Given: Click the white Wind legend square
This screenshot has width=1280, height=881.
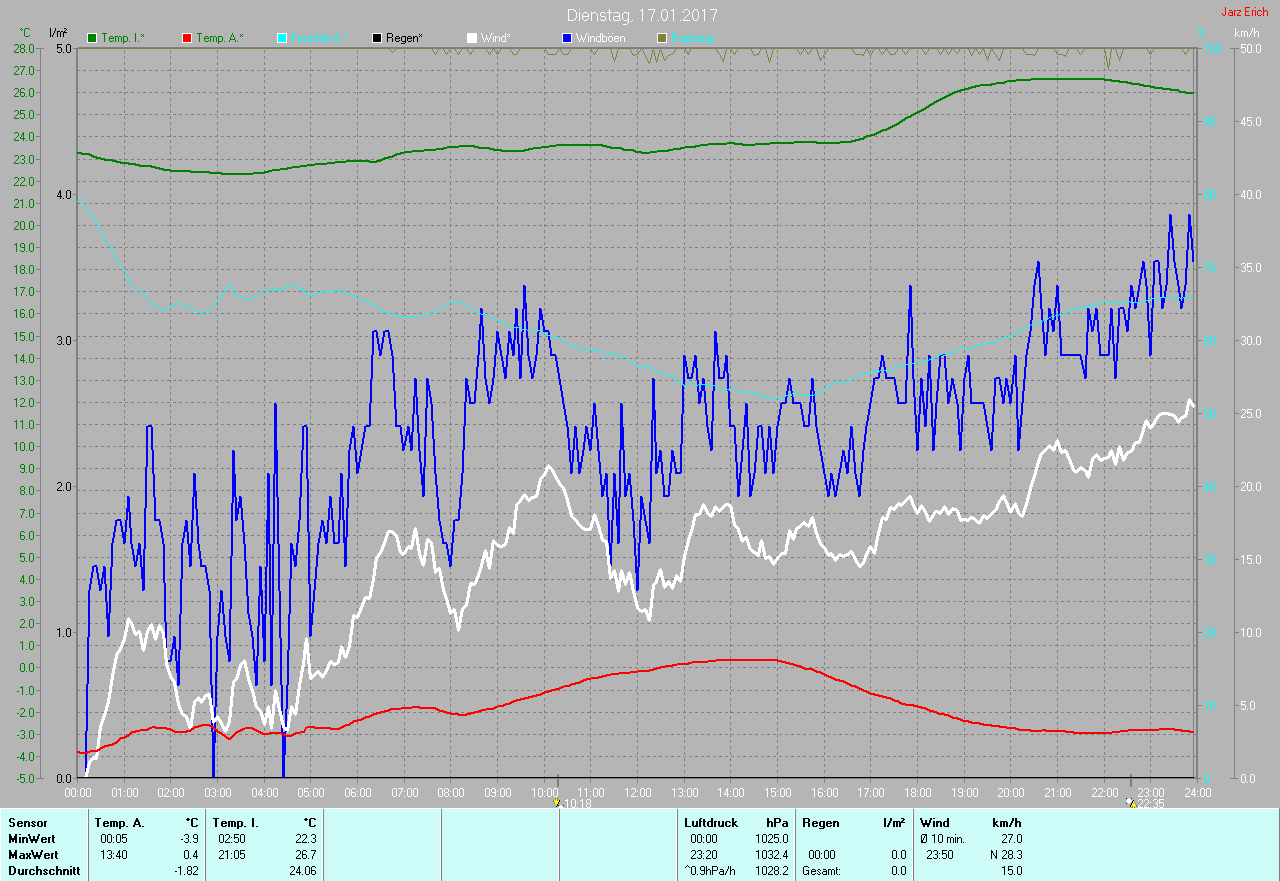Looking at the screenshot, I should (472, 38).
